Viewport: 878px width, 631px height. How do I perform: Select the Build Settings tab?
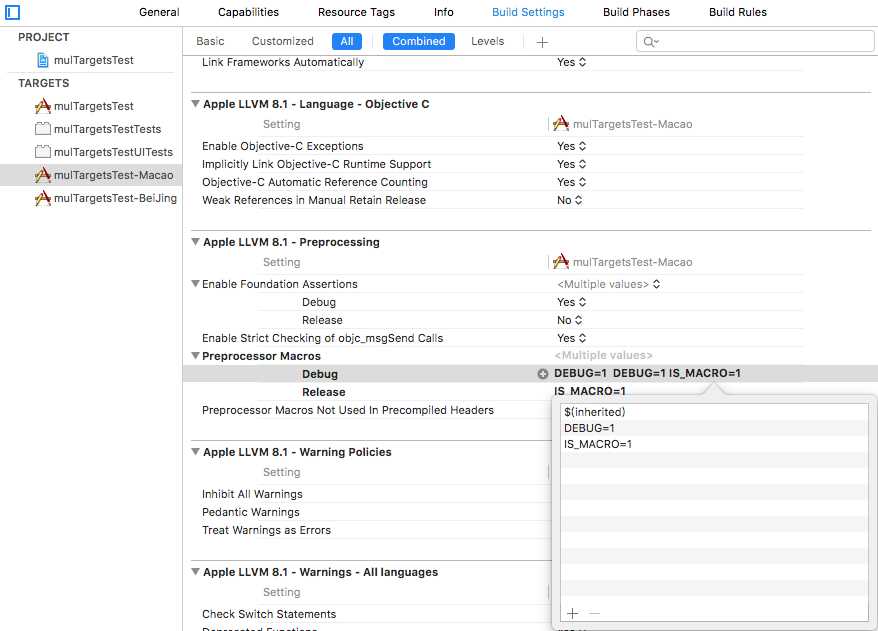pyautogui.click(x=528, y=12)
